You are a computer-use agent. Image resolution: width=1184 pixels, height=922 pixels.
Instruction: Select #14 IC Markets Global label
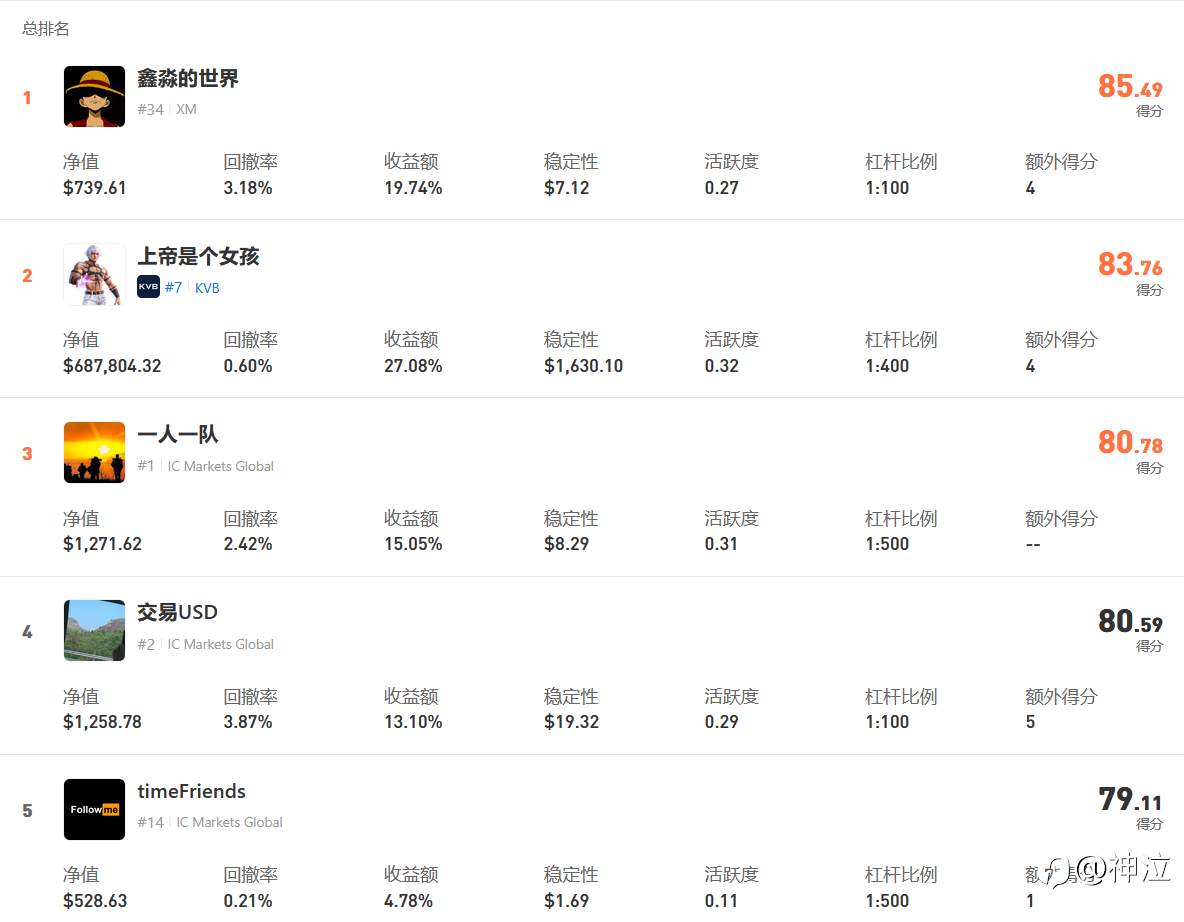(210, 822)
